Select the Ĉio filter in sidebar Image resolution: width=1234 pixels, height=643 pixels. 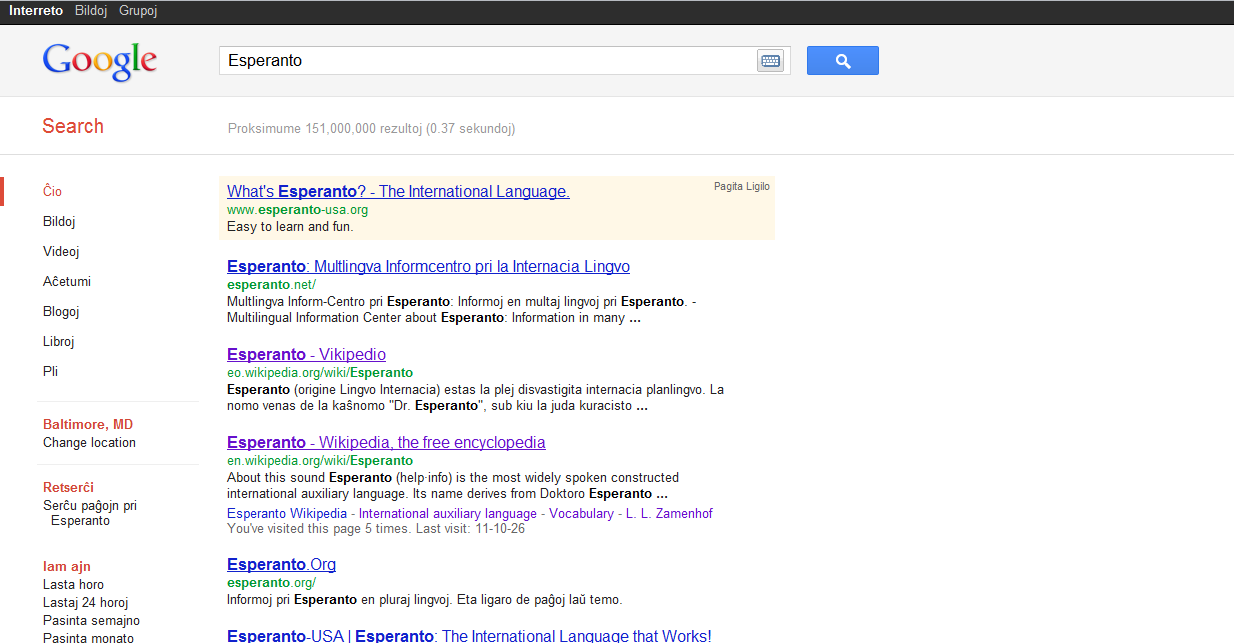53,191
